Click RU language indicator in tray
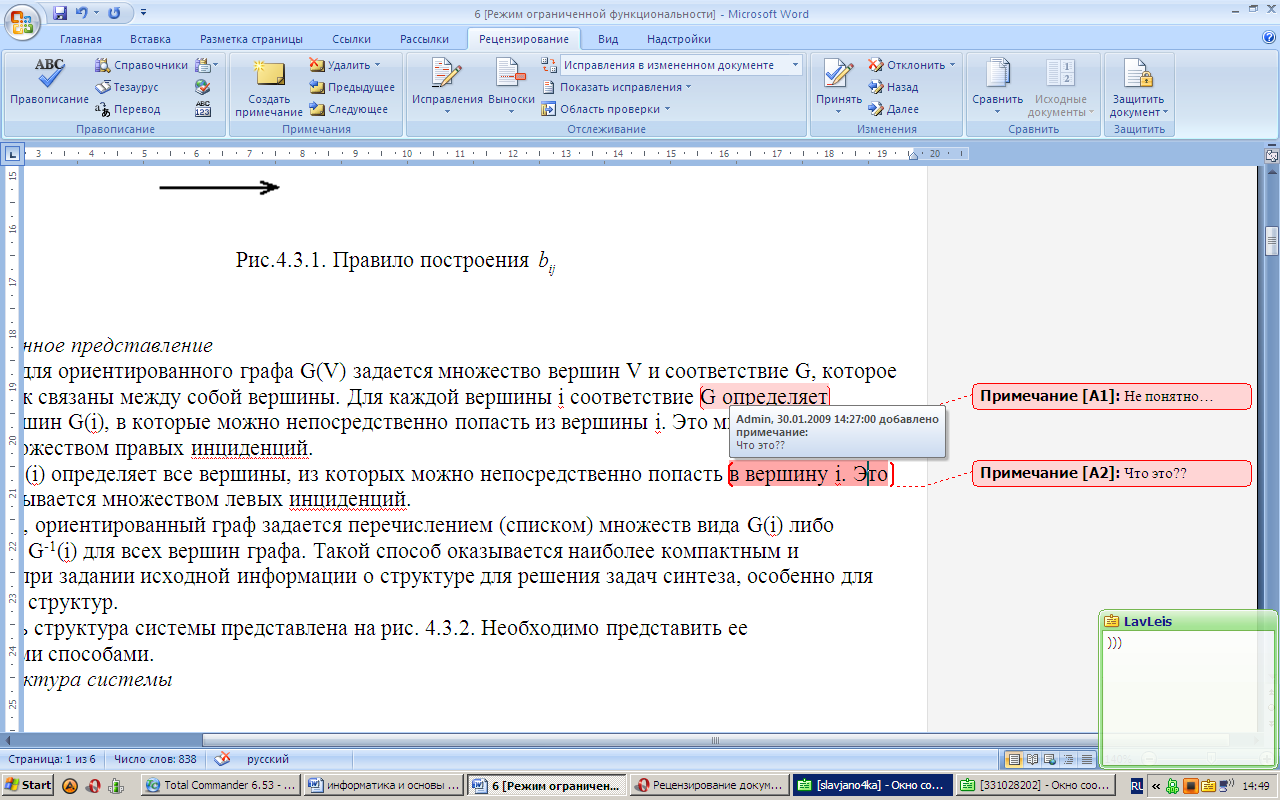This screenshot has height=800, width=1280. point(1135,786)
